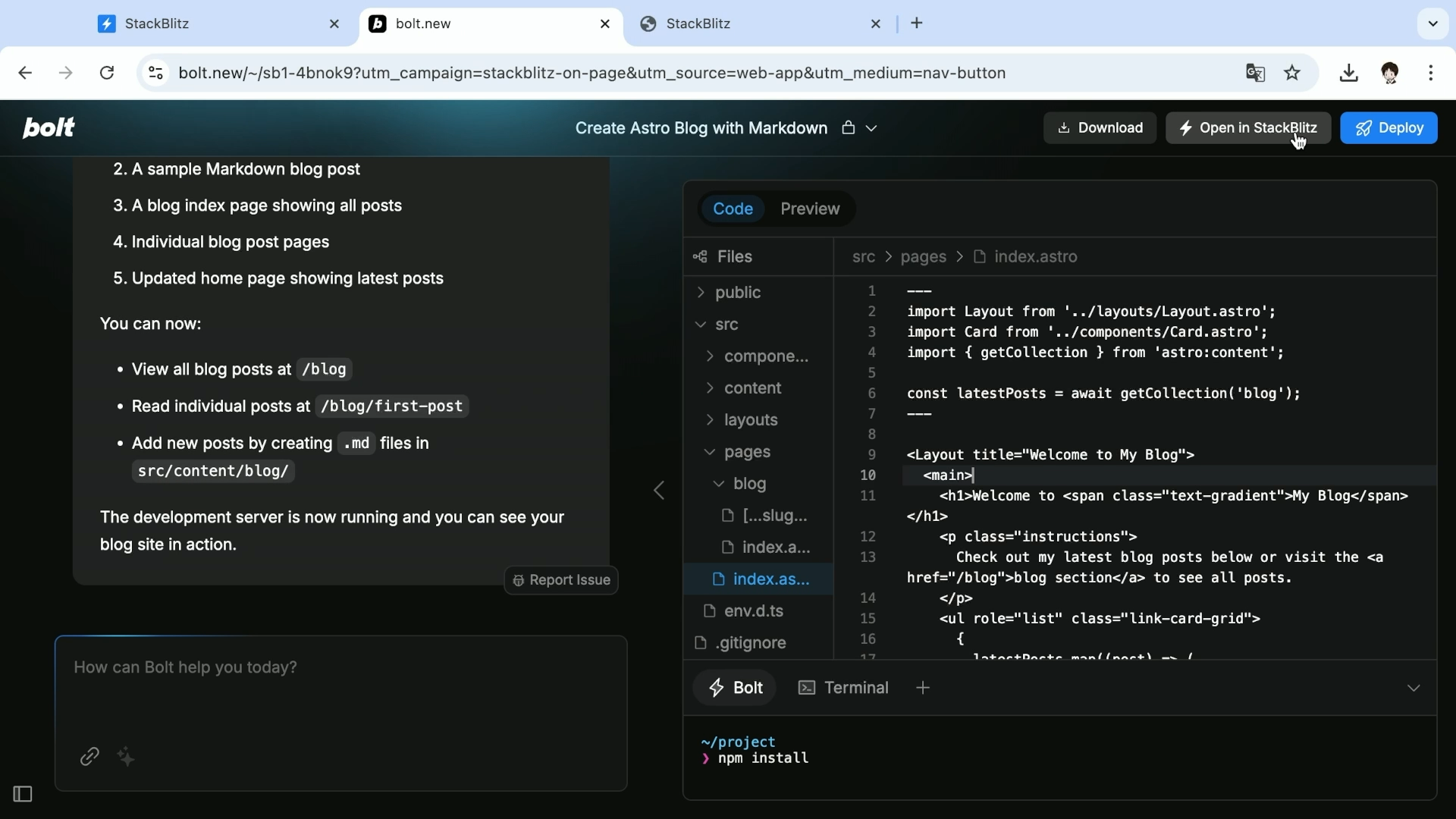The height and width of the screenshot is (819, 1456).
Task: Click the Google Translate icon in address bar
Action: click(x=1255, y=73)
